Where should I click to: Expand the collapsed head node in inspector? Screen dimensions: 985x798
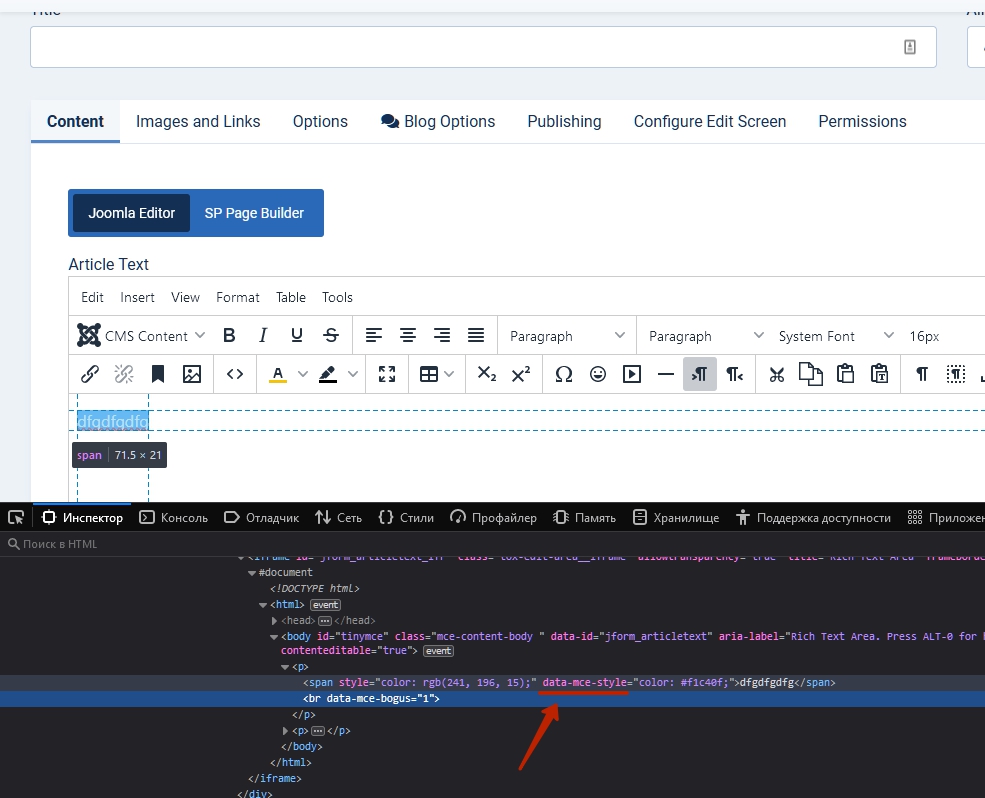275,621
